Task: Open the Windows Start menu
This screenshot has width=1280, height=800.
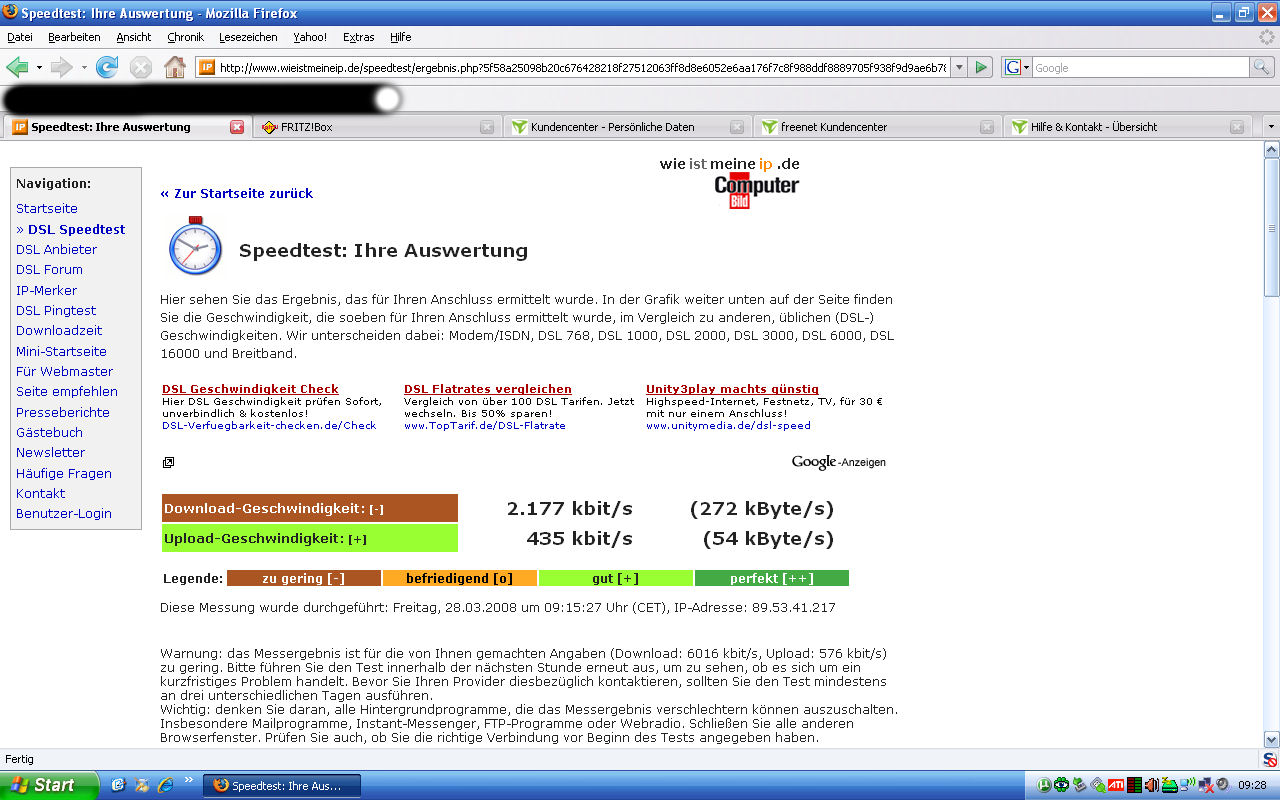Action: coord(48,785)
